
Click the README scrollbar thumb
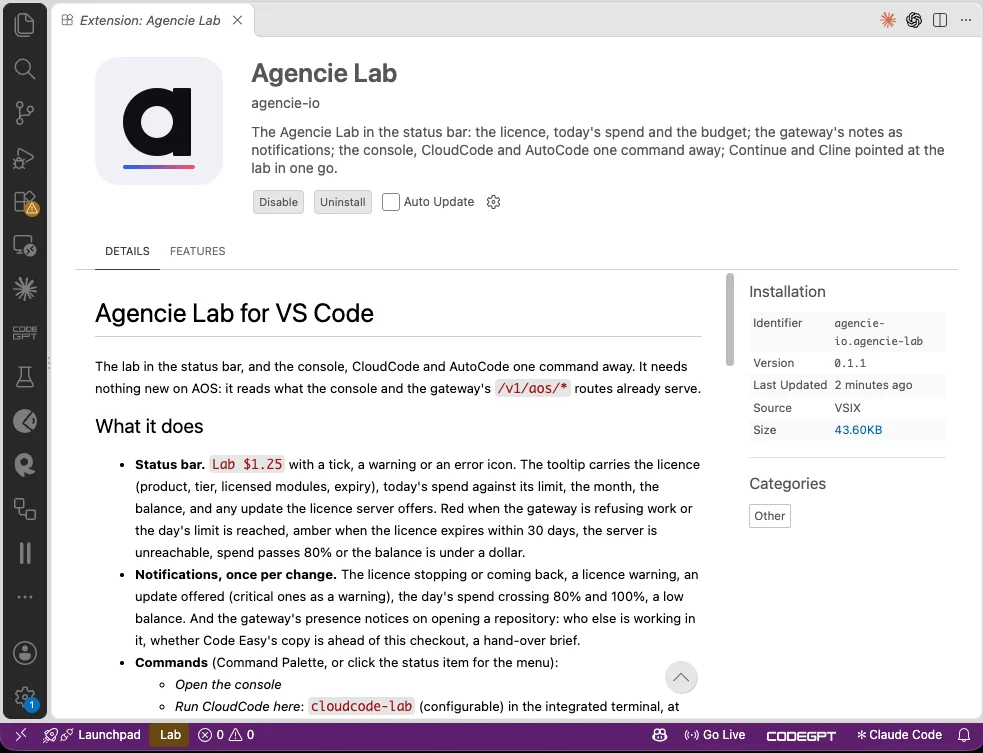pyautogui.click(x=730, y=319)
